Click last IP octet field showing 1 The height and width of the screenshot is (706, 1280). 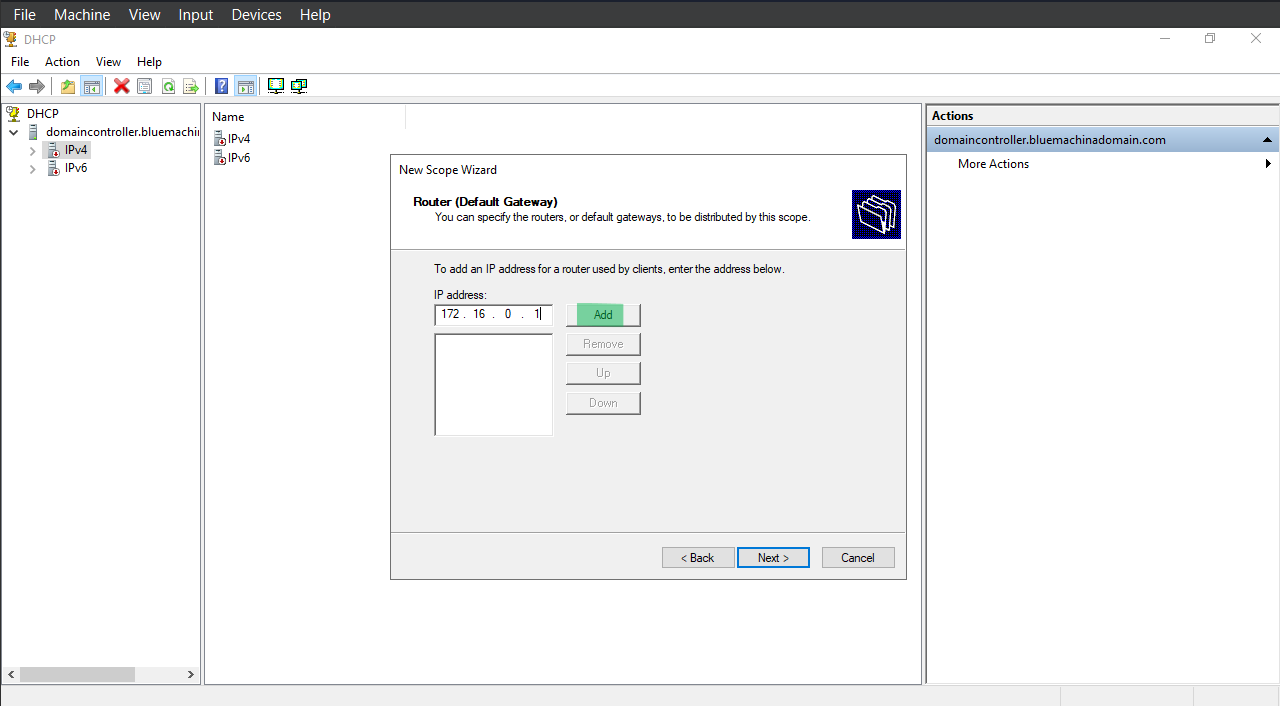(x=536, y=314)
